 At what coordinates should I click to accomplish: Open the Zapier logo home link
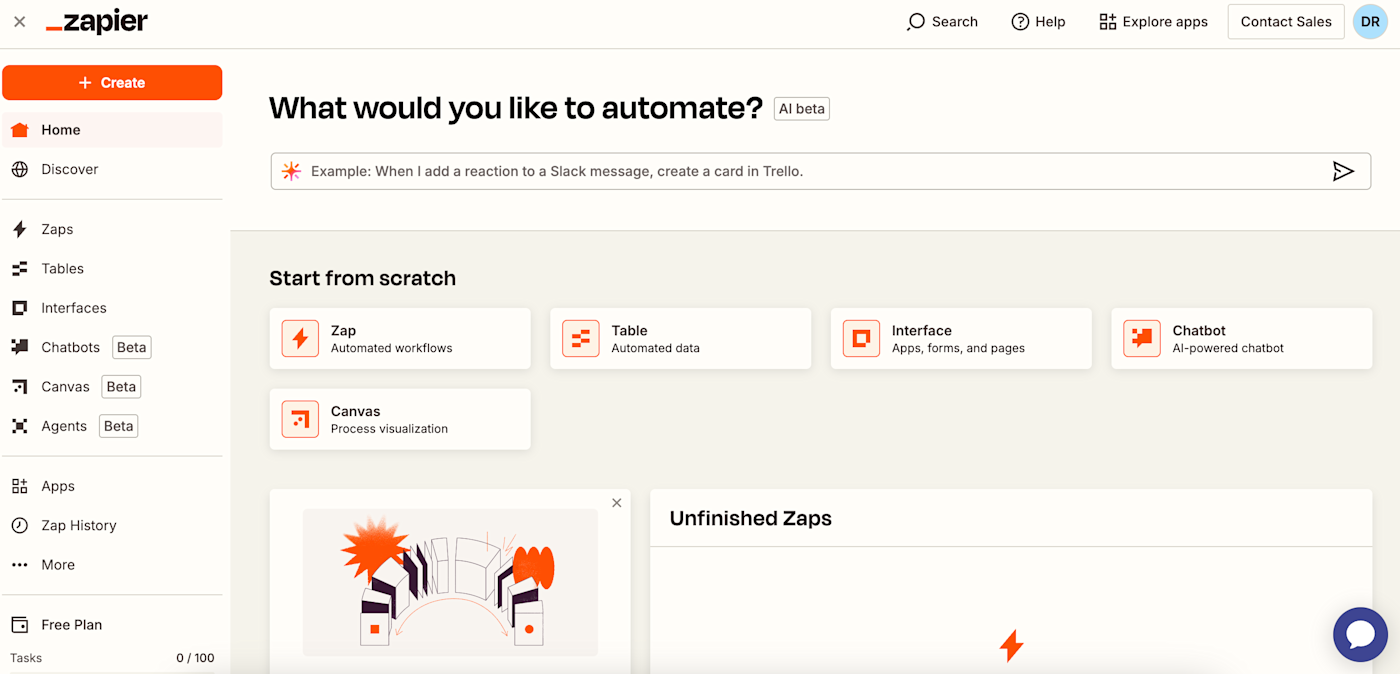click(x=97, y=23)
